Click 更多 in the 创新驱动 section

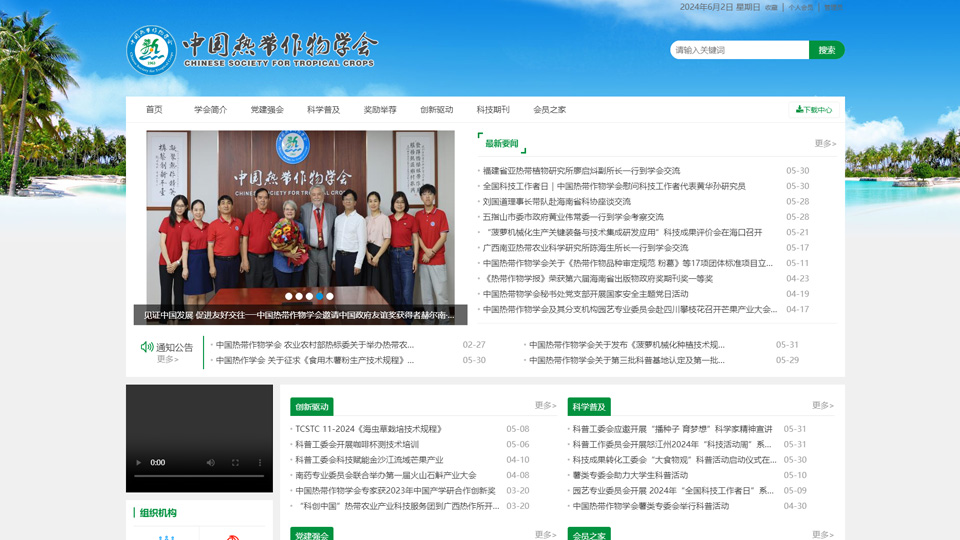tap(546, 405)
